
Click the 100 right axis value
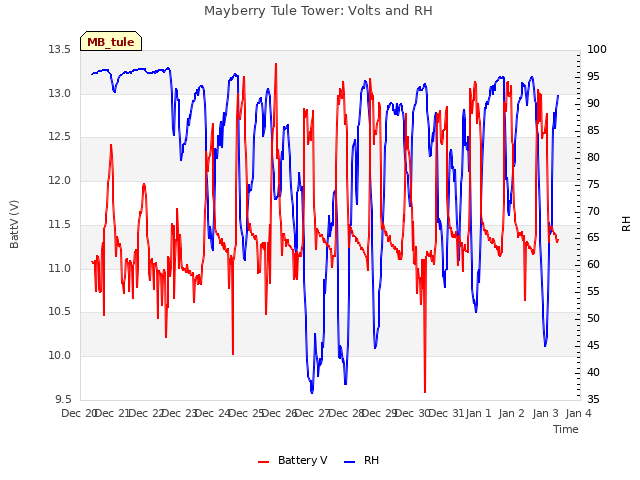[x=597, y=49]
